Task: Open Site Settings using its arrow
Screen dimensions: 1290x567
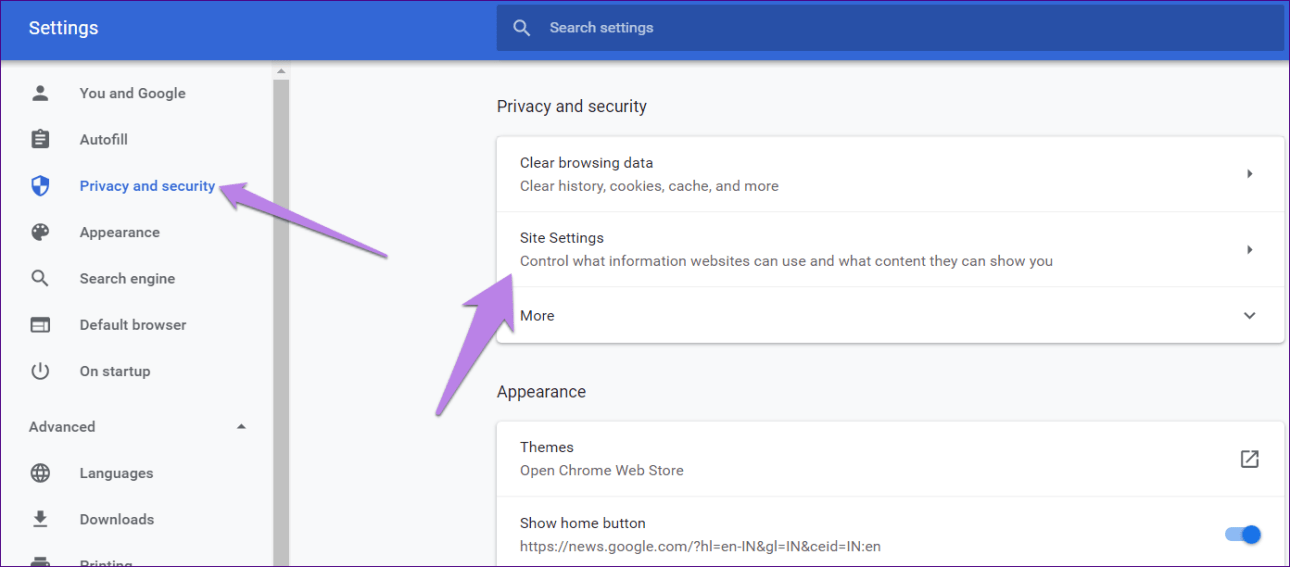Action: tap(1249, 250)
